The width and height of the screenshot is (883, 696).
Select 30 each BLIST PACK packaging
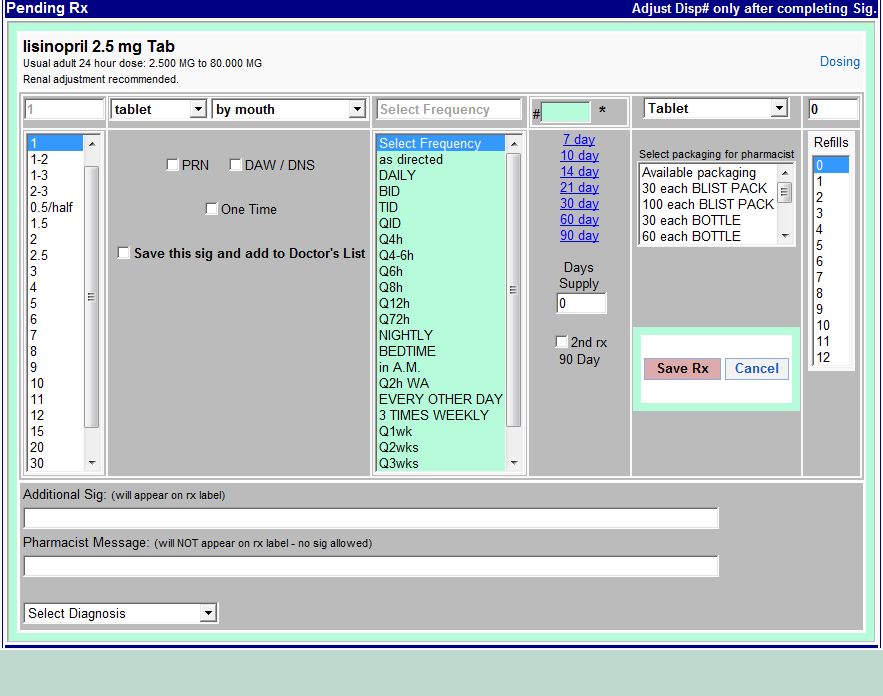pos(708,188)
